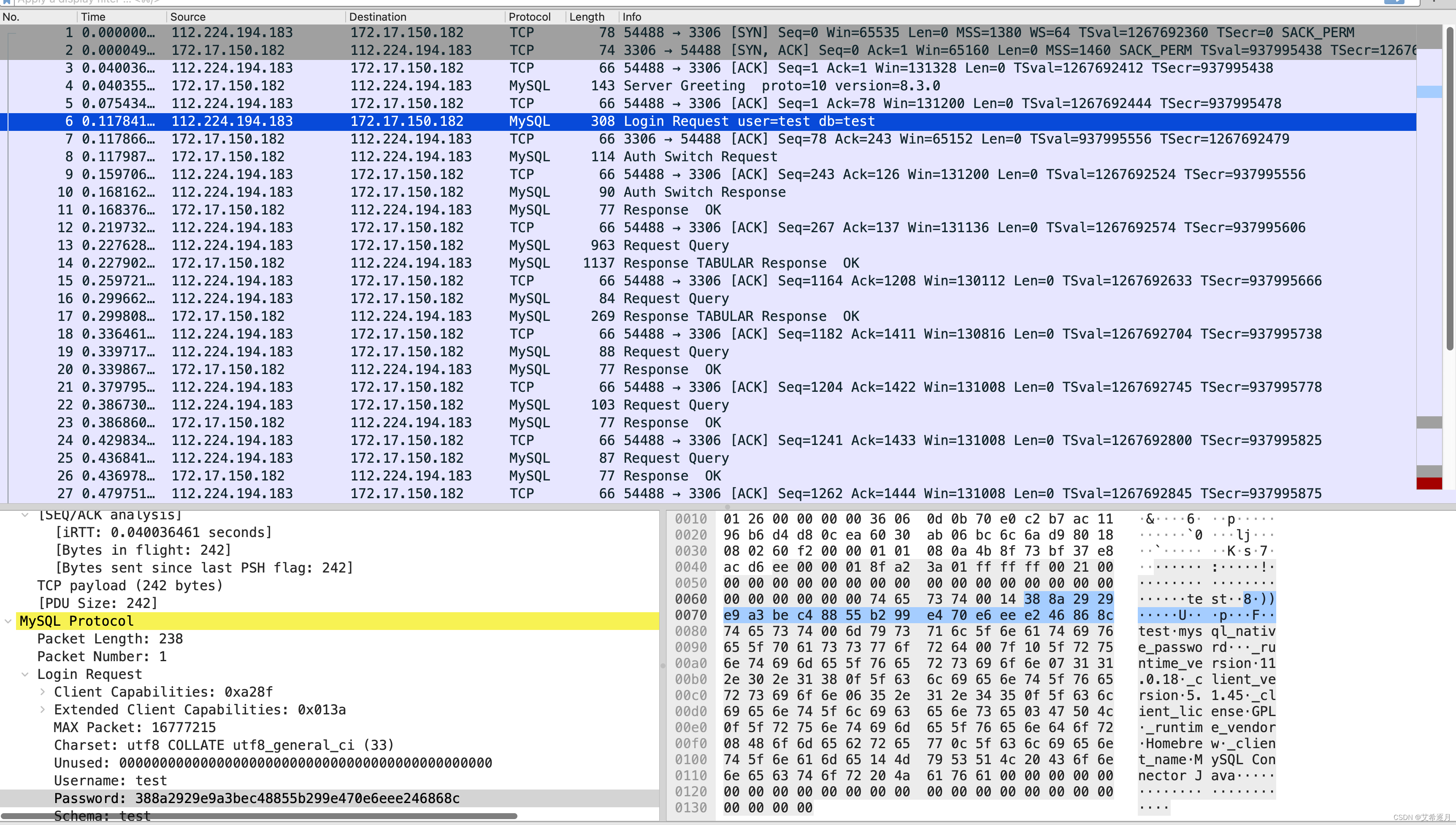
Task: Sort by the Destination column header
Action: [425, 17]
